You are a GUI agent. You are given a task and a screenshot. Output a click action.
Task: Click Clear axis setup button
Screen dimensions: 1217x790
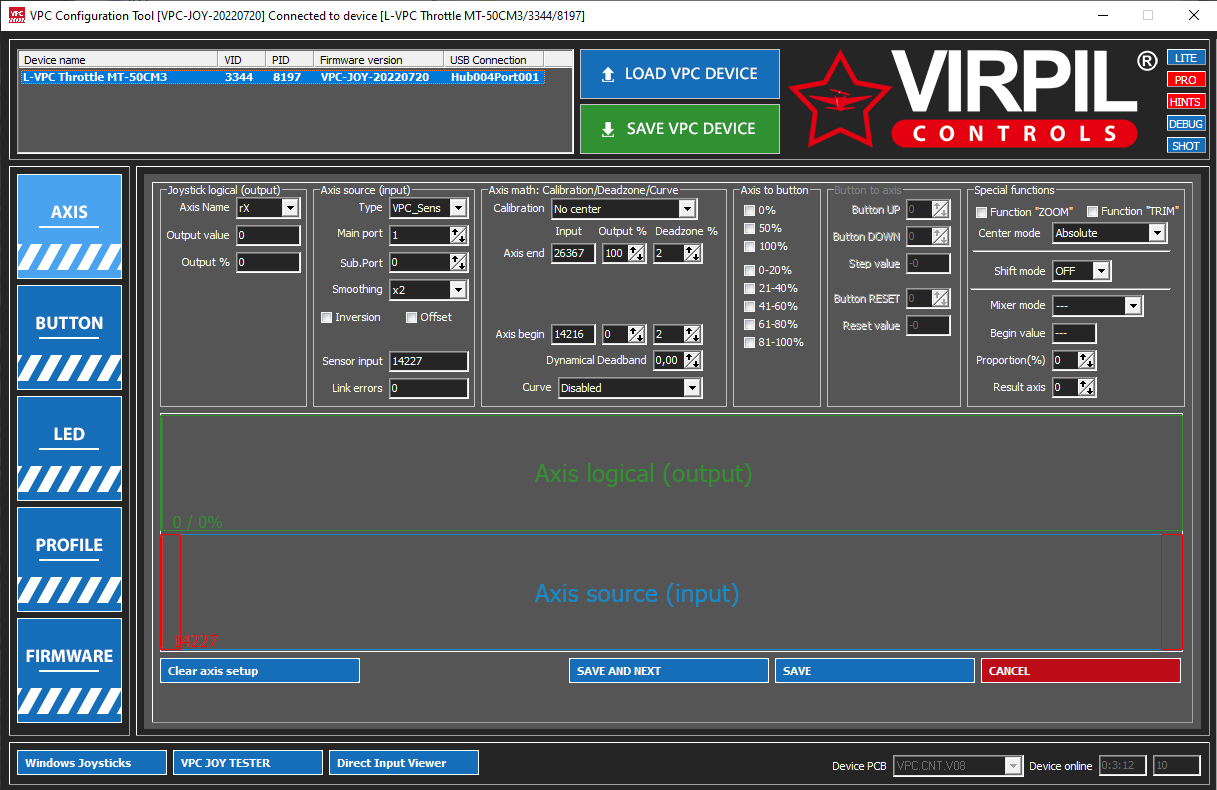coord(260,671)
